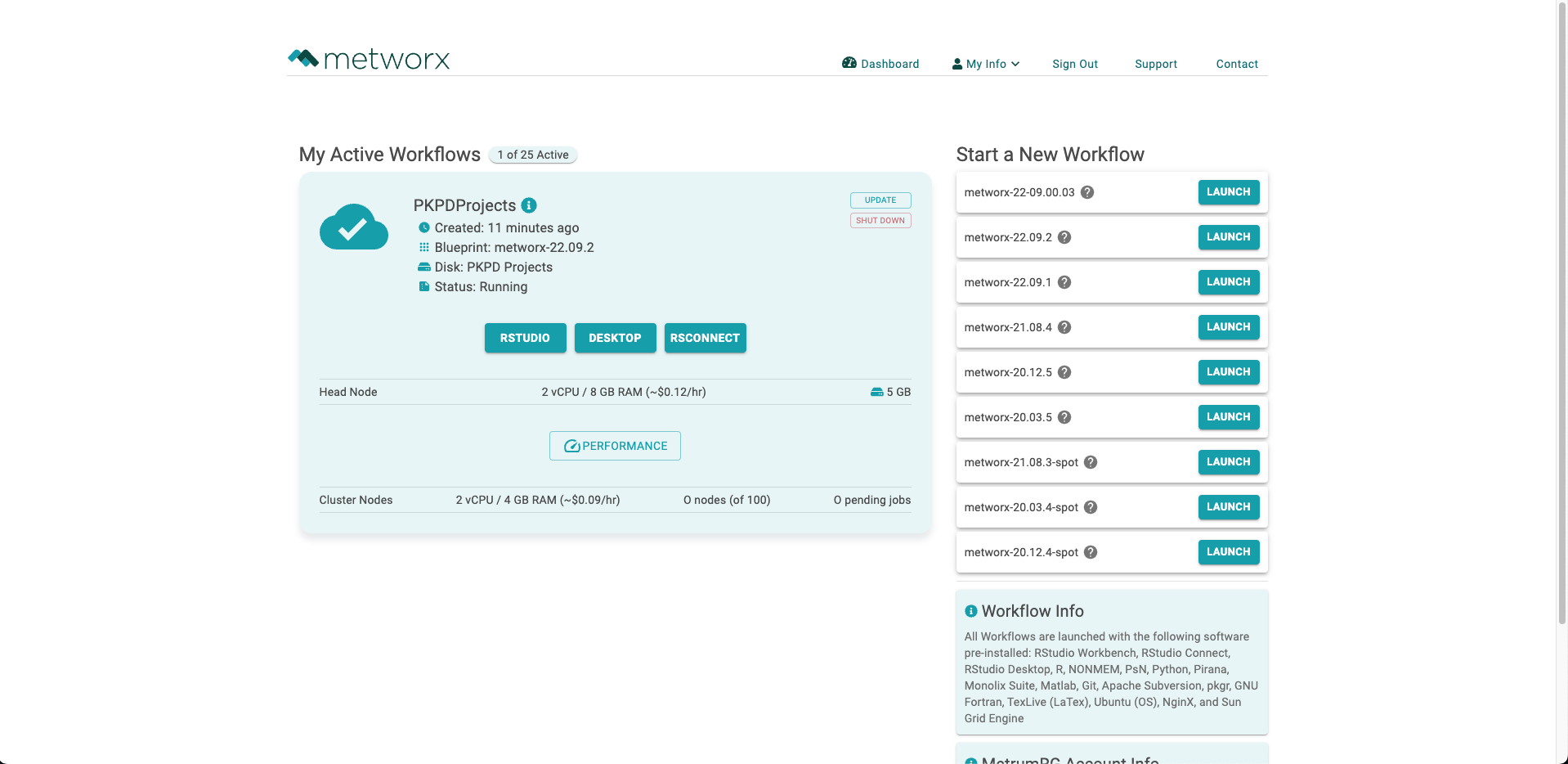1568x764 pixels.
Task: Open the Support page link
Action: [x=1156, y=64]
